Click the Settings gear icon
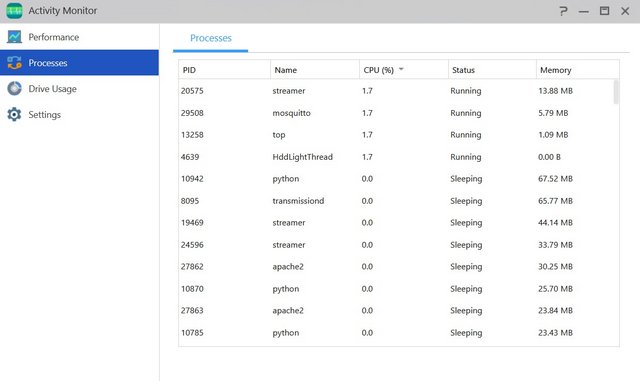 coord(14,115)
